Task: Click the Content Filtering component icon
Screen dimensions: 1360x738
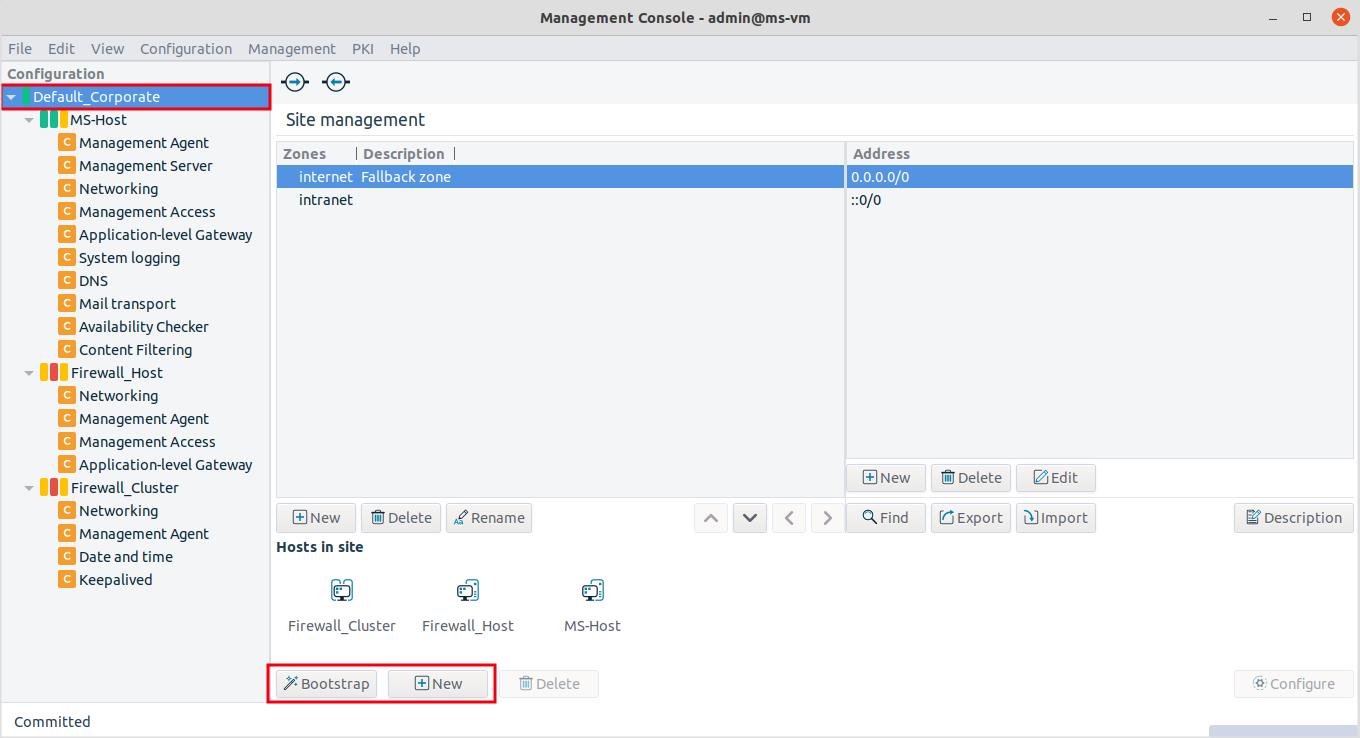Action: pos(67,350)
